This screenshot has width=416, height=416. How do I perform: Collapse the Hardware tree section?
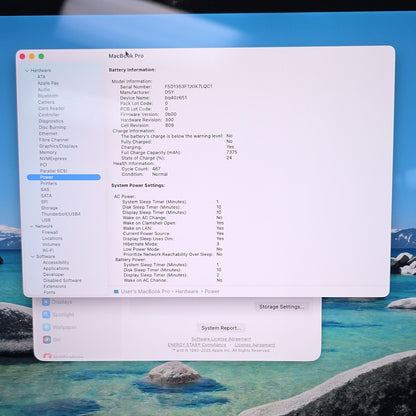click(x=27, y=71)
